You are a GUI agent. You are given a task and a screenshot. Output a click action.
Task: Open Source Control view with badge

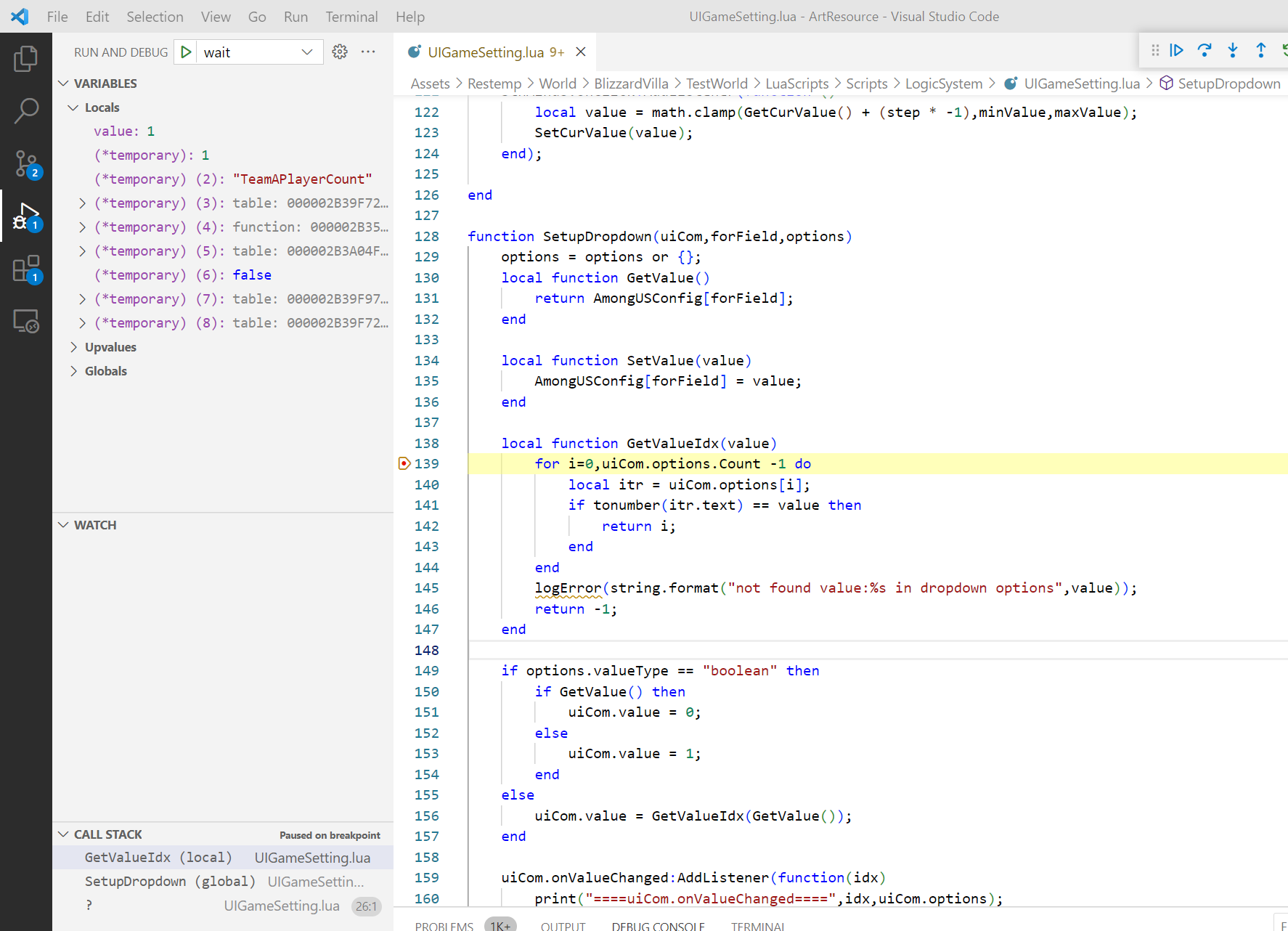[25, 164]
